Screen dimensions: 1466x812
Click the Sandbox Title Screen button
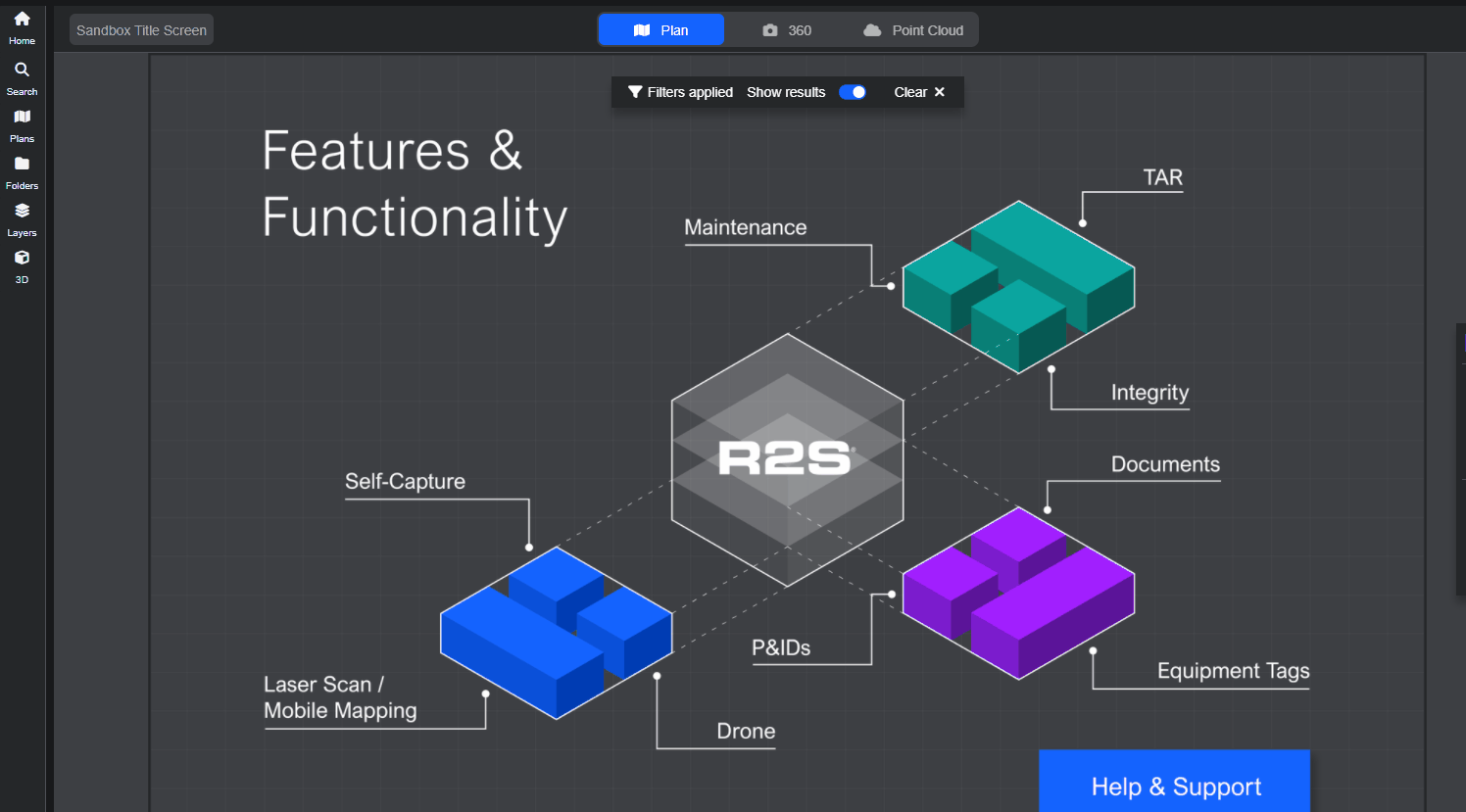click(x=141, y=30)
